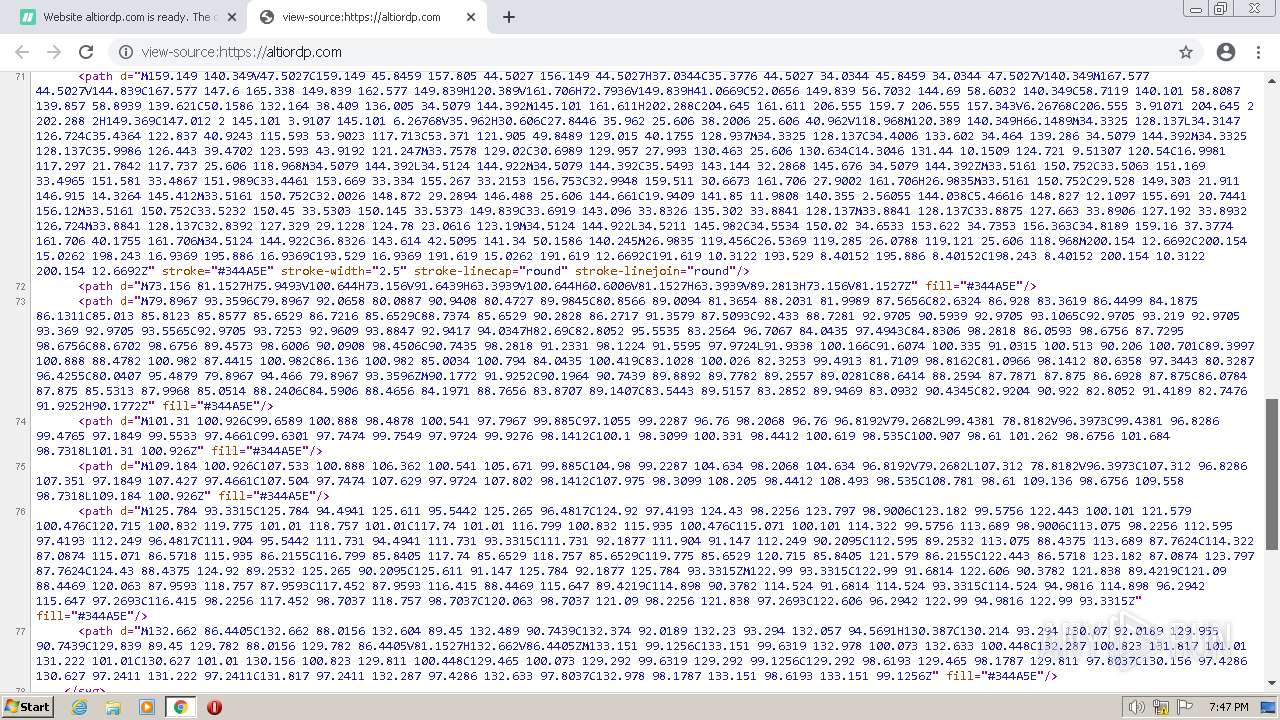1280x720 pixels.
Task: View site information icon in address bar
Action: (x=126, y=52)
